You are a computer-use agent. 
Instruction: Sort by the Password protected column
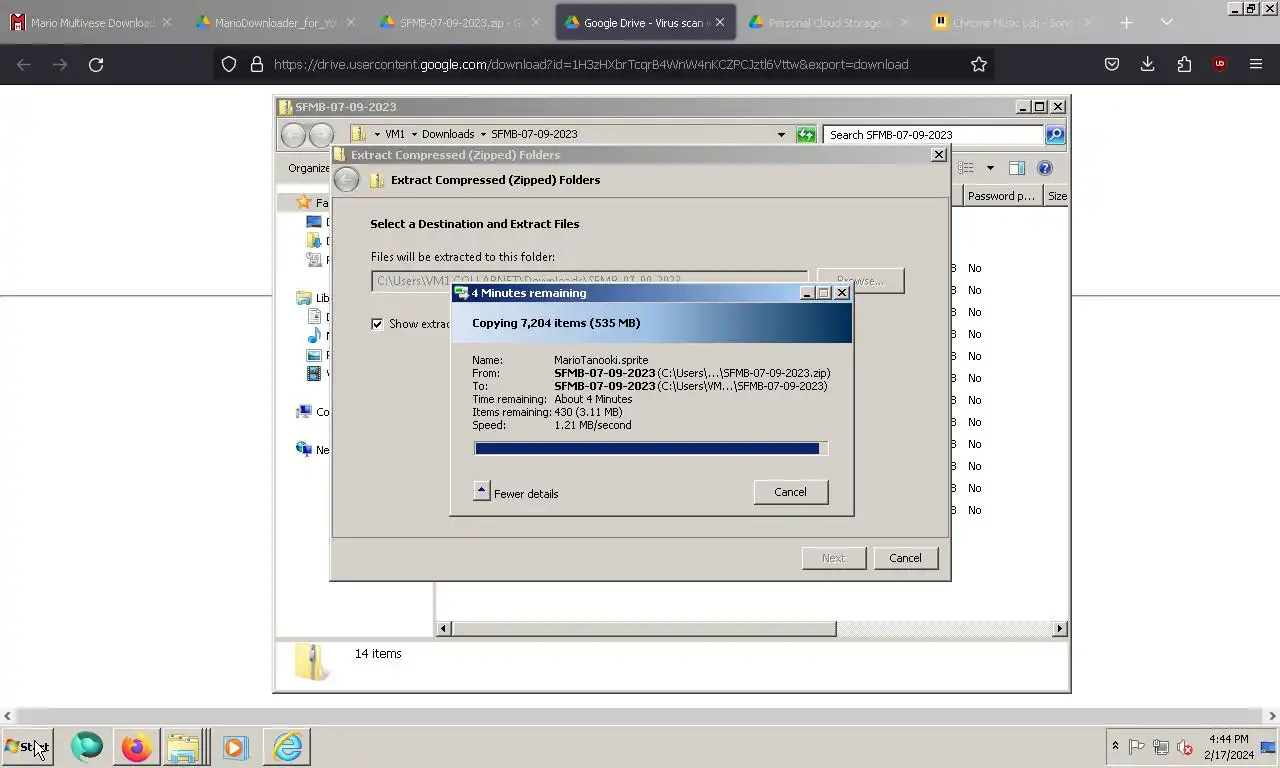click(1001, 196)
